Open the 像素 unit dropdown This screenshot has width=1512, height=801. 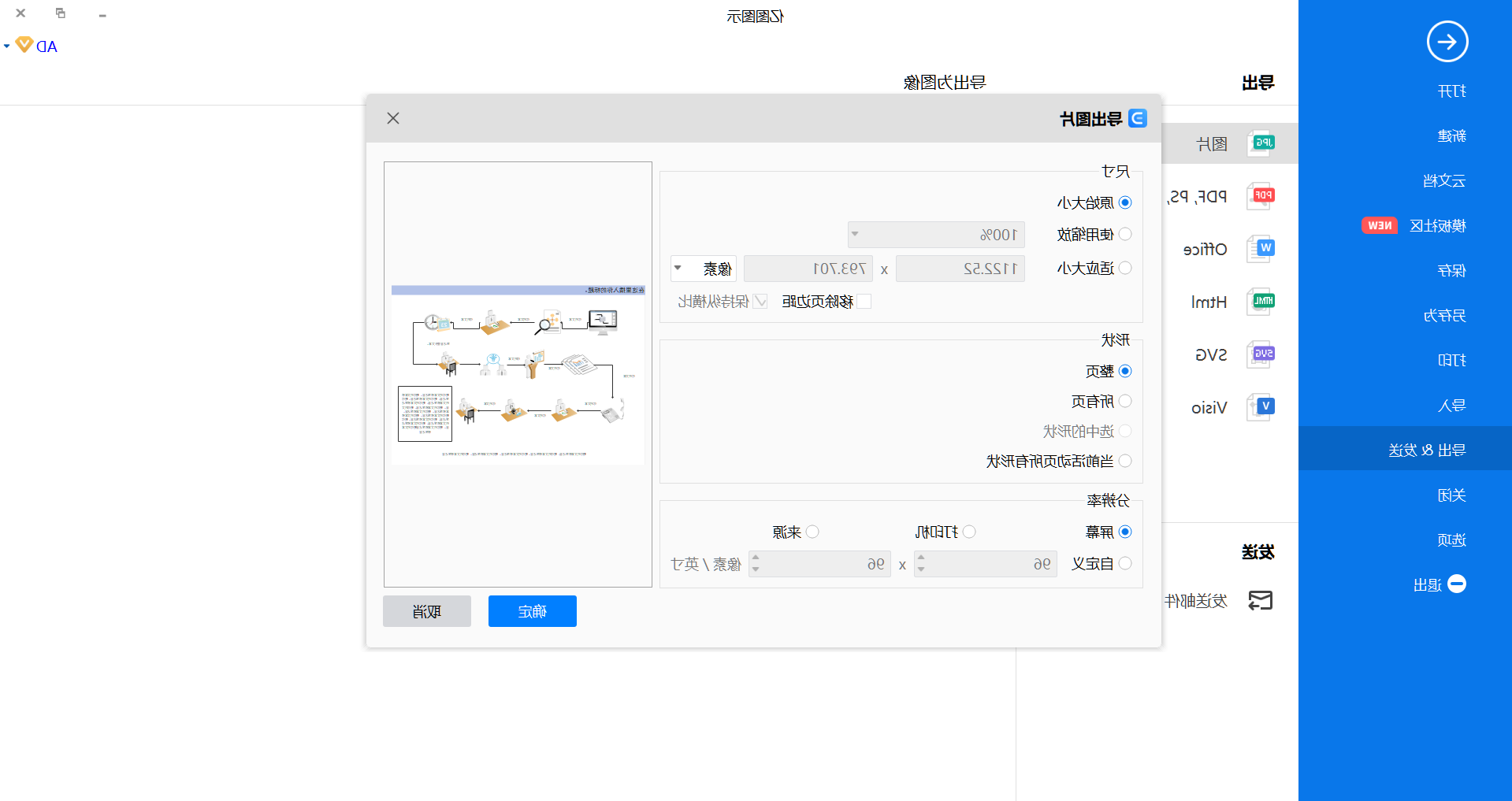click(x=704, y=269)
